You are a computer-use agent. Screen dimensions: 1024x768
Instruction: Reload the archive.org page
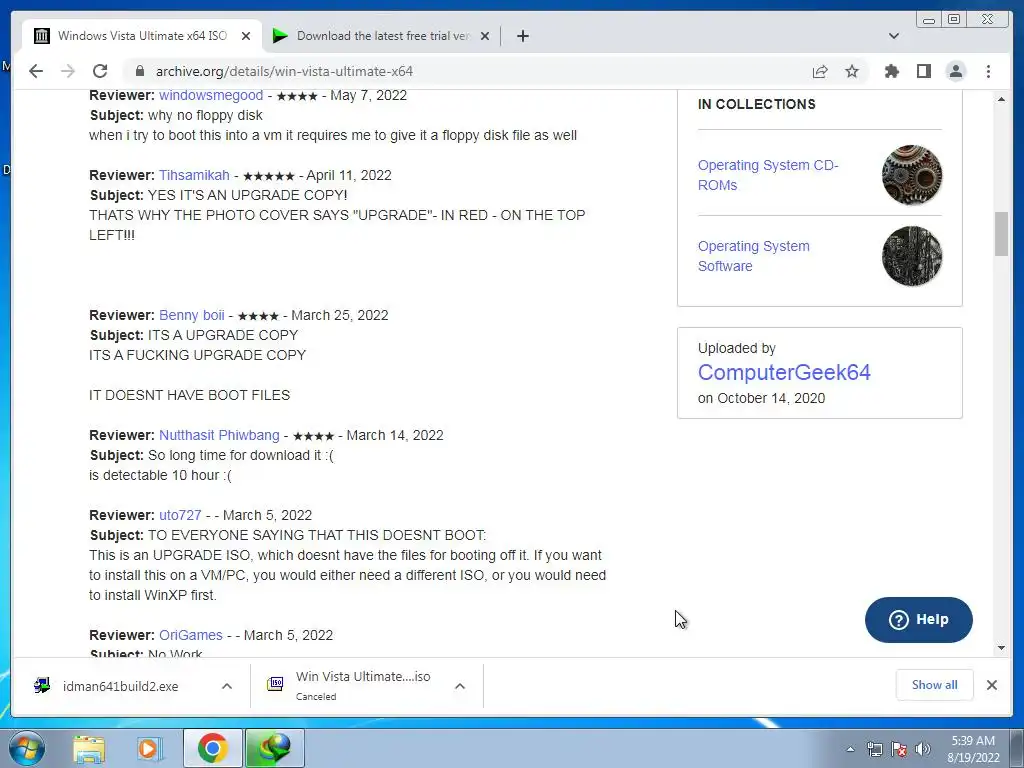(x=100, y=71)
